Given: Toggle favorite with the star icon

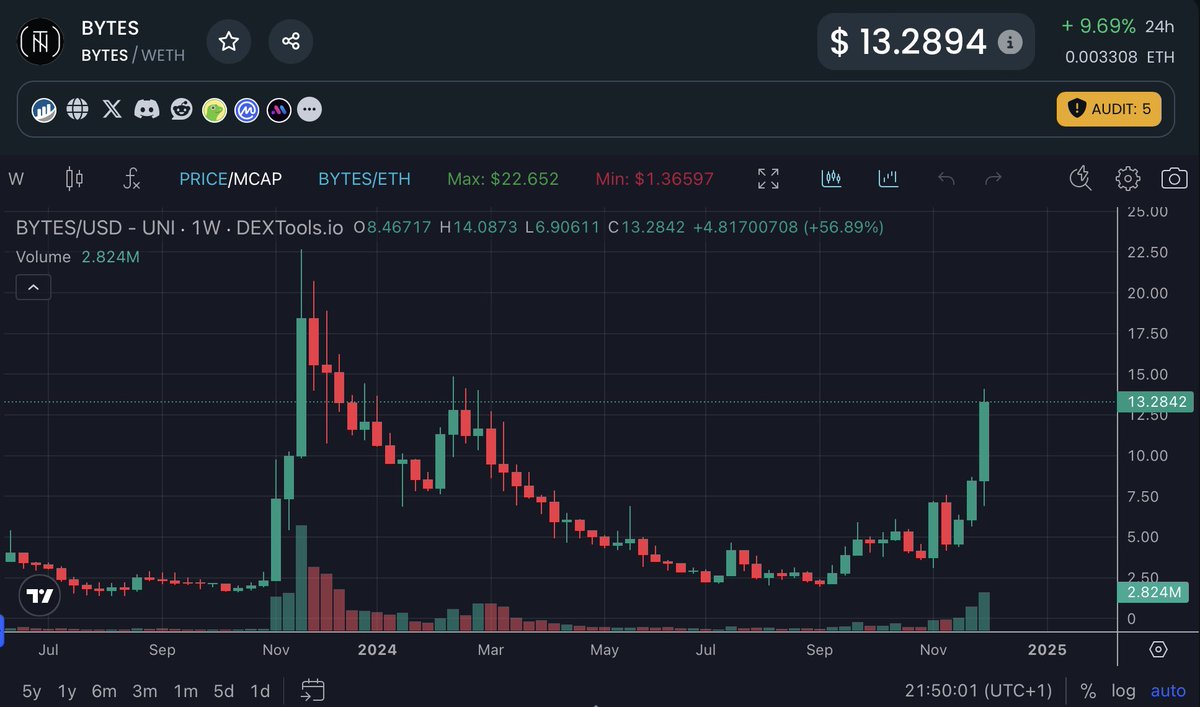Looking at the screenshot, I should click(x=228, y=42).
